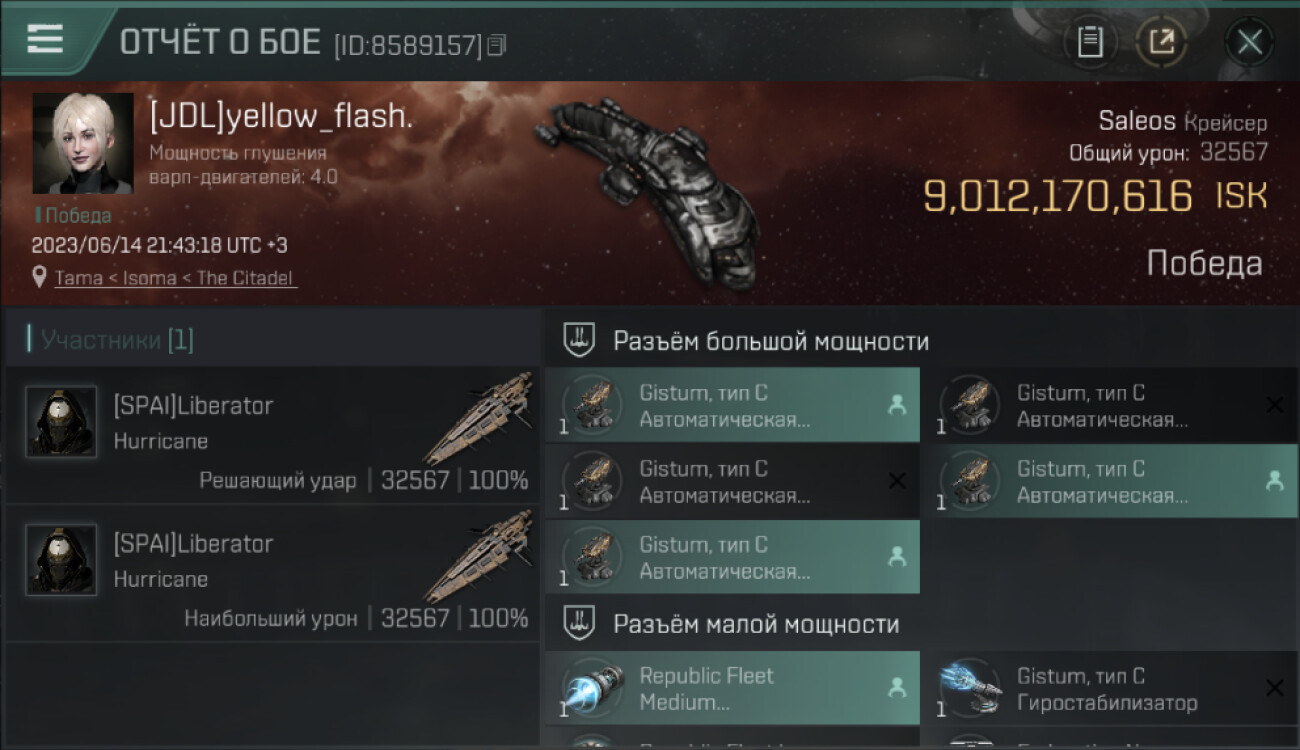Select the Republic Fleet Medium module entry
Image resolution: width=1300 pixels, height=750 pixels.
733,688
